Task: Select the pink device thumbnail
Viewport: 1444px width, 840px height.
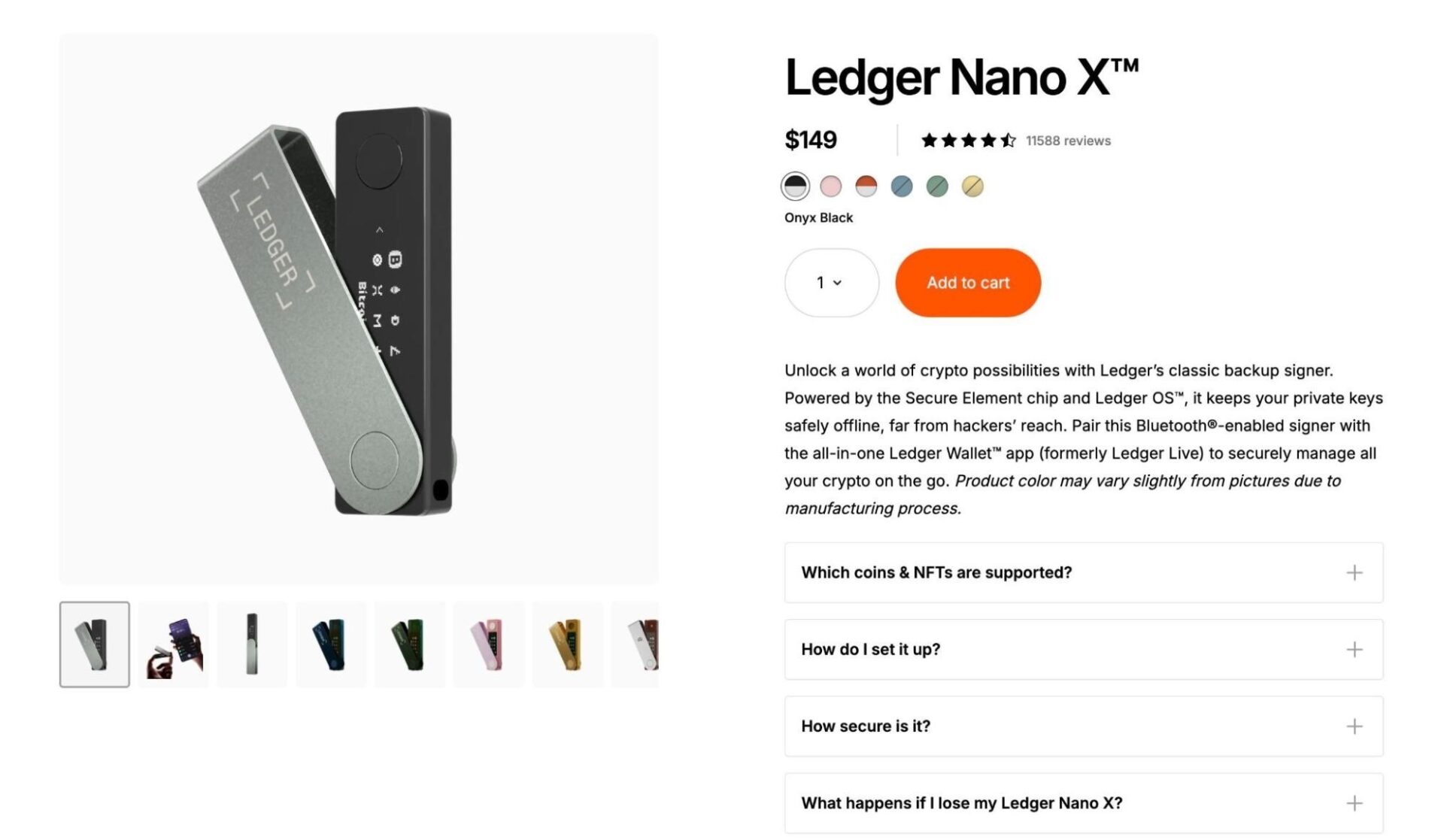Action: [489, 644]
